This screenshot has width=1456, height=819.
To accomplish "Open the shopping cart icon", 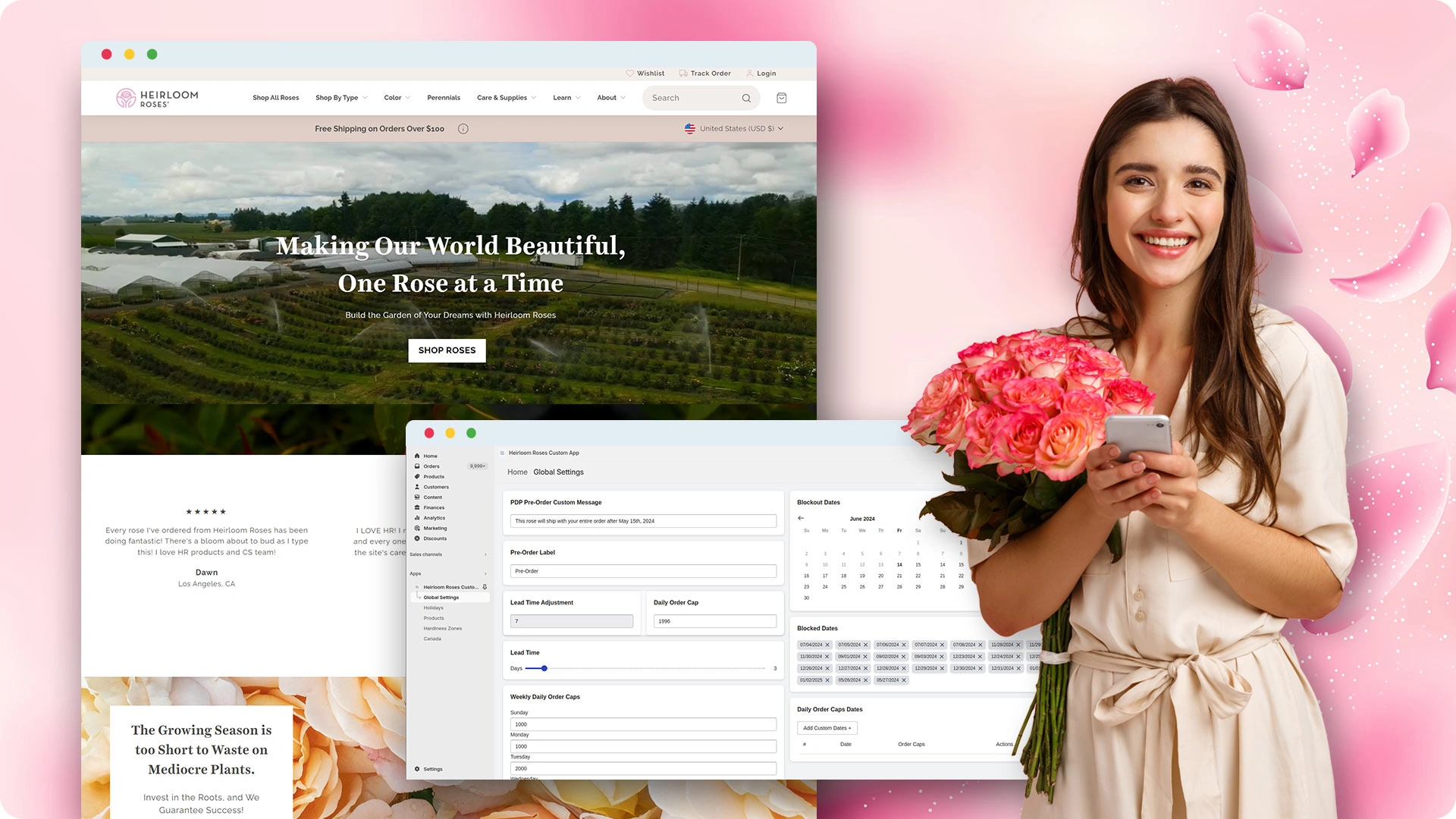I will (x=782, y=98).
